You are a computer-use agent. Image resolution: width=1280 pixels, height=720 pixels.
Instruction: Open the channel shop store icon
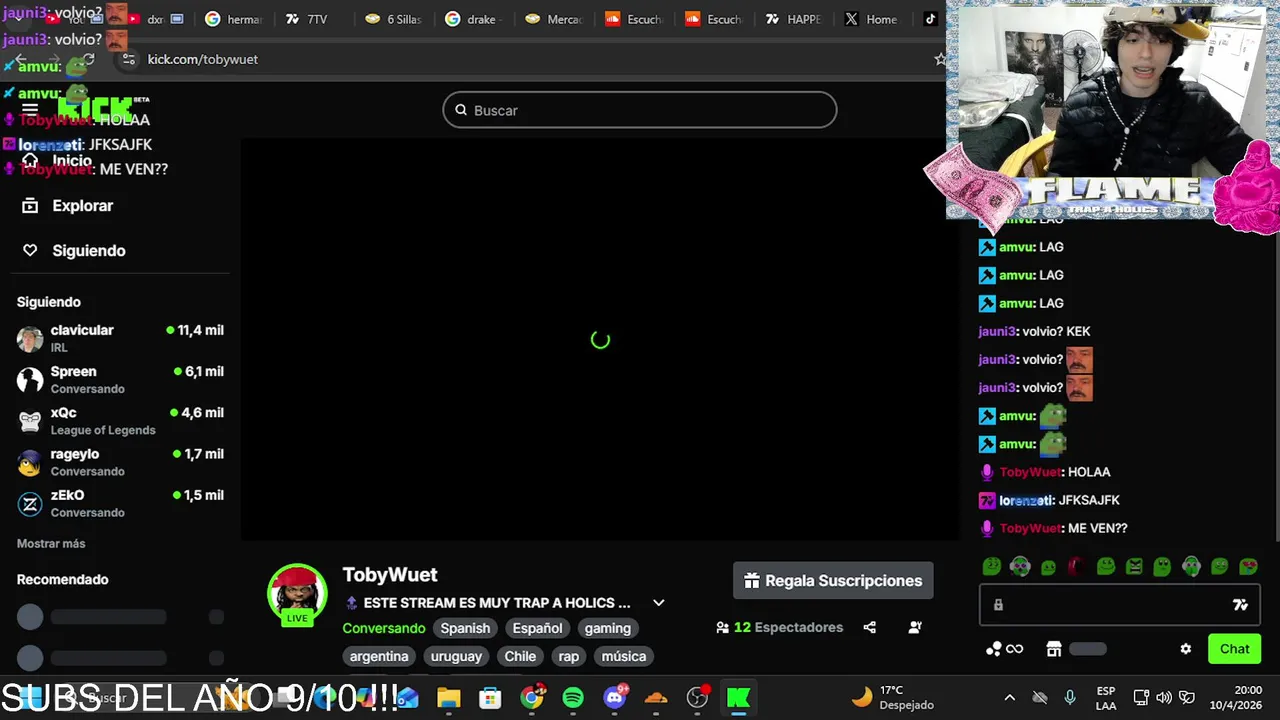(1053, 649)
